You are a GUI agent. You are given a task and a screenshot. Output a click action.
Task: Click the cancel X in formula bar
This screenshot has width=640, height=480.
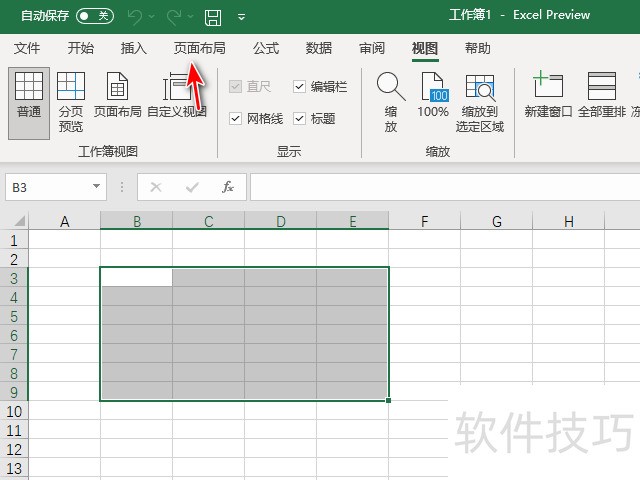click(x=156, y=187)
